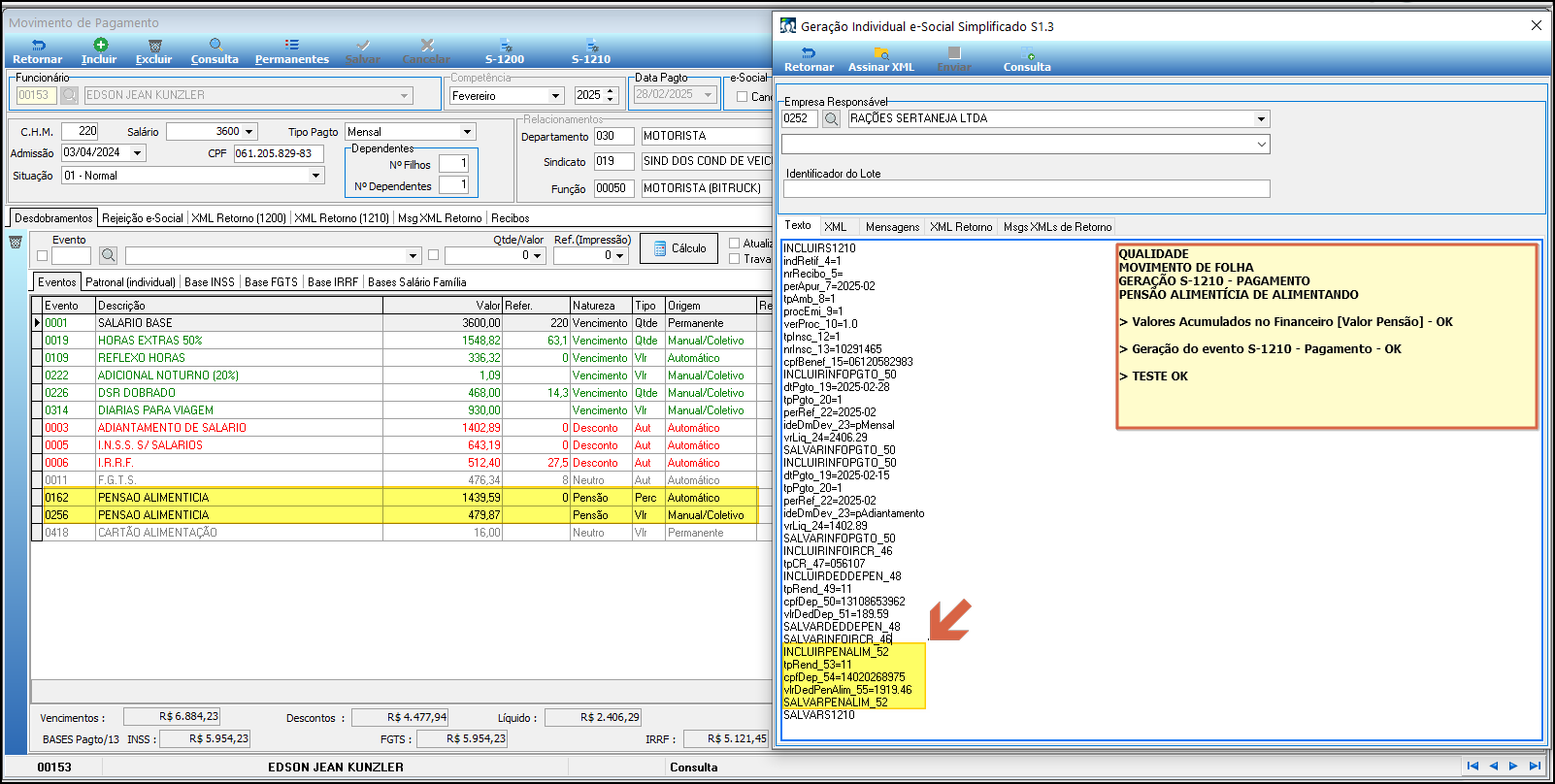Toggle the e-Social Can checkbox
Screen dimensions: 1555x784
pyautogui.click(x=743, y=97)
